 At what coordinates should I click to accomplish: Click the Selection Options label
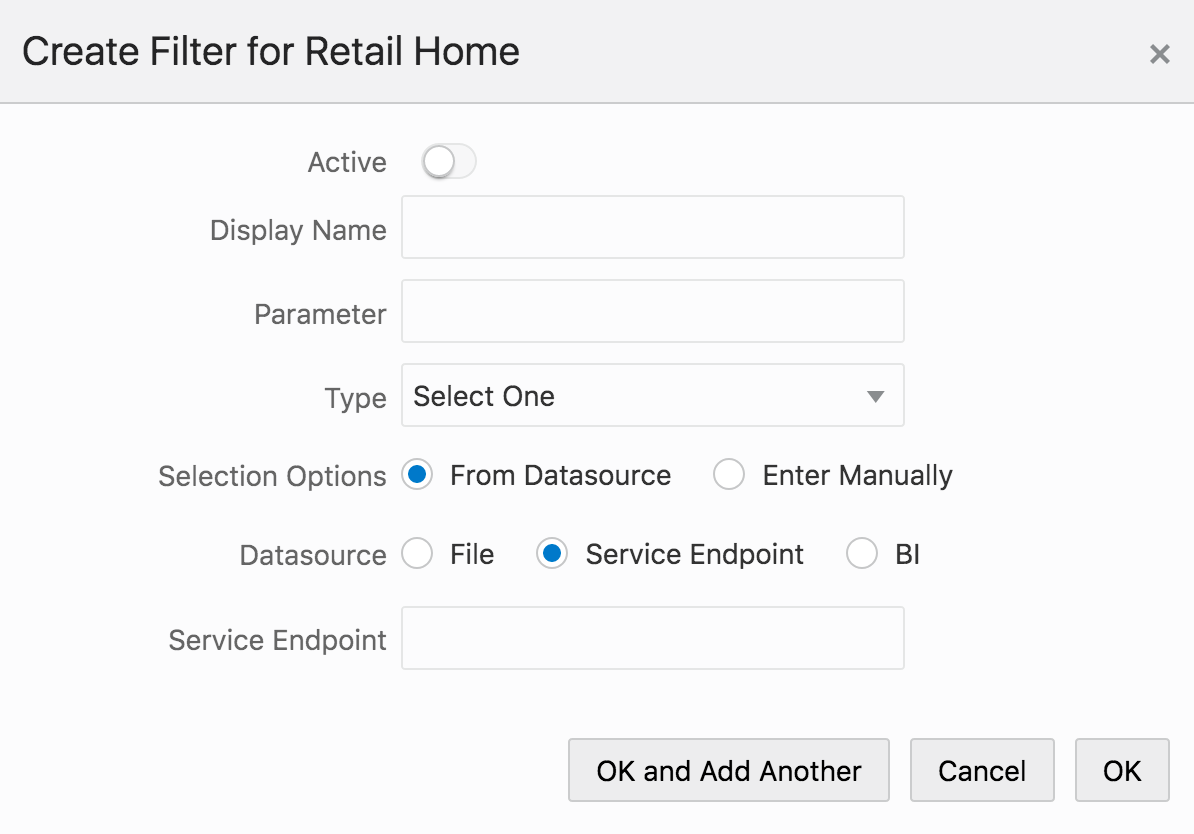(x=272, y=476)
